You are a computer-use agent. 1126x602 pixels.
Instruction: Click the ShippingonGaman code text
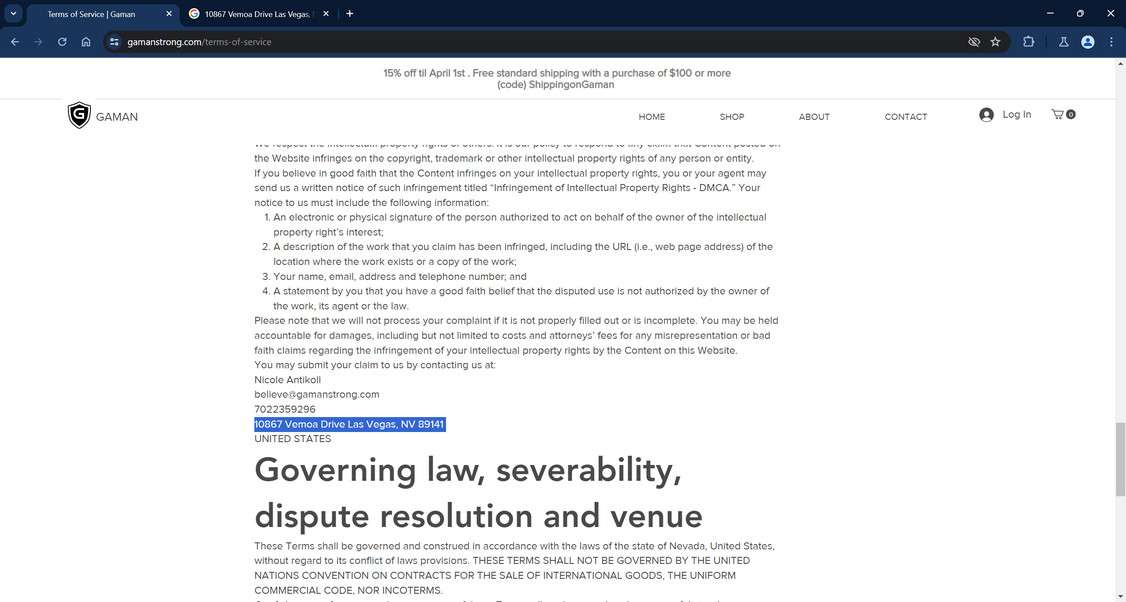pyautogui.click(x=572, y=85)
